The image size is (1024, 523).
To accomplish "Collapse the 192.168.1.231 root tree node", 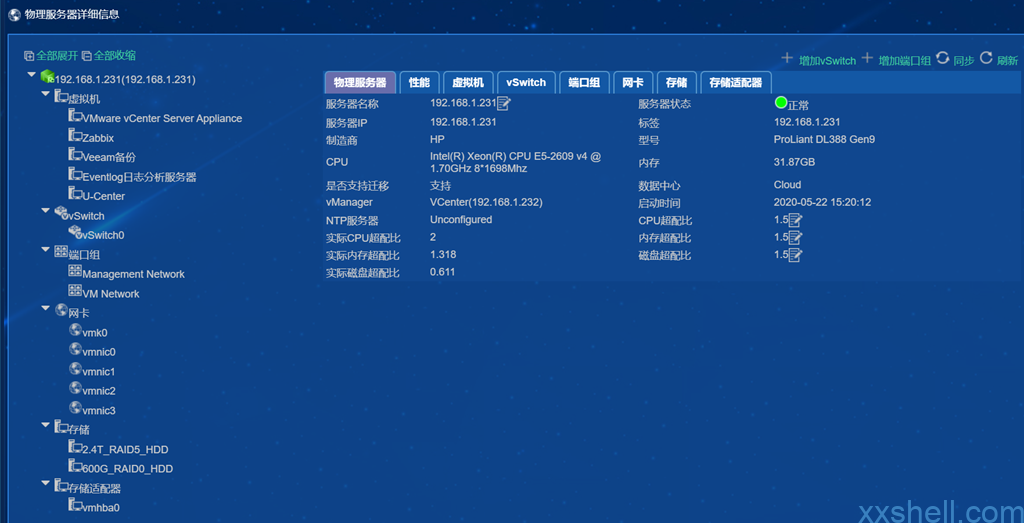I will [31, 75].
